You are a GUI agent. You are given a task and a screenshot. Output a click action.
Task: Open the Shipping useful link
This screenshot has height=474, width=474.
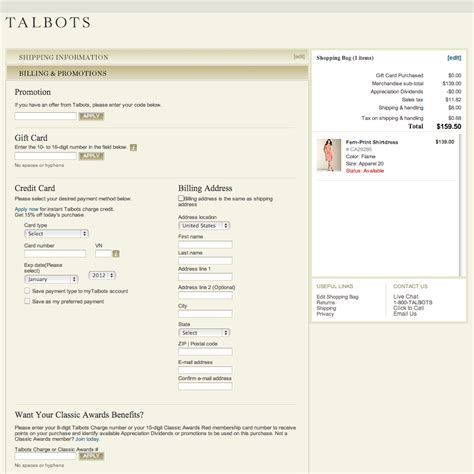326,308
